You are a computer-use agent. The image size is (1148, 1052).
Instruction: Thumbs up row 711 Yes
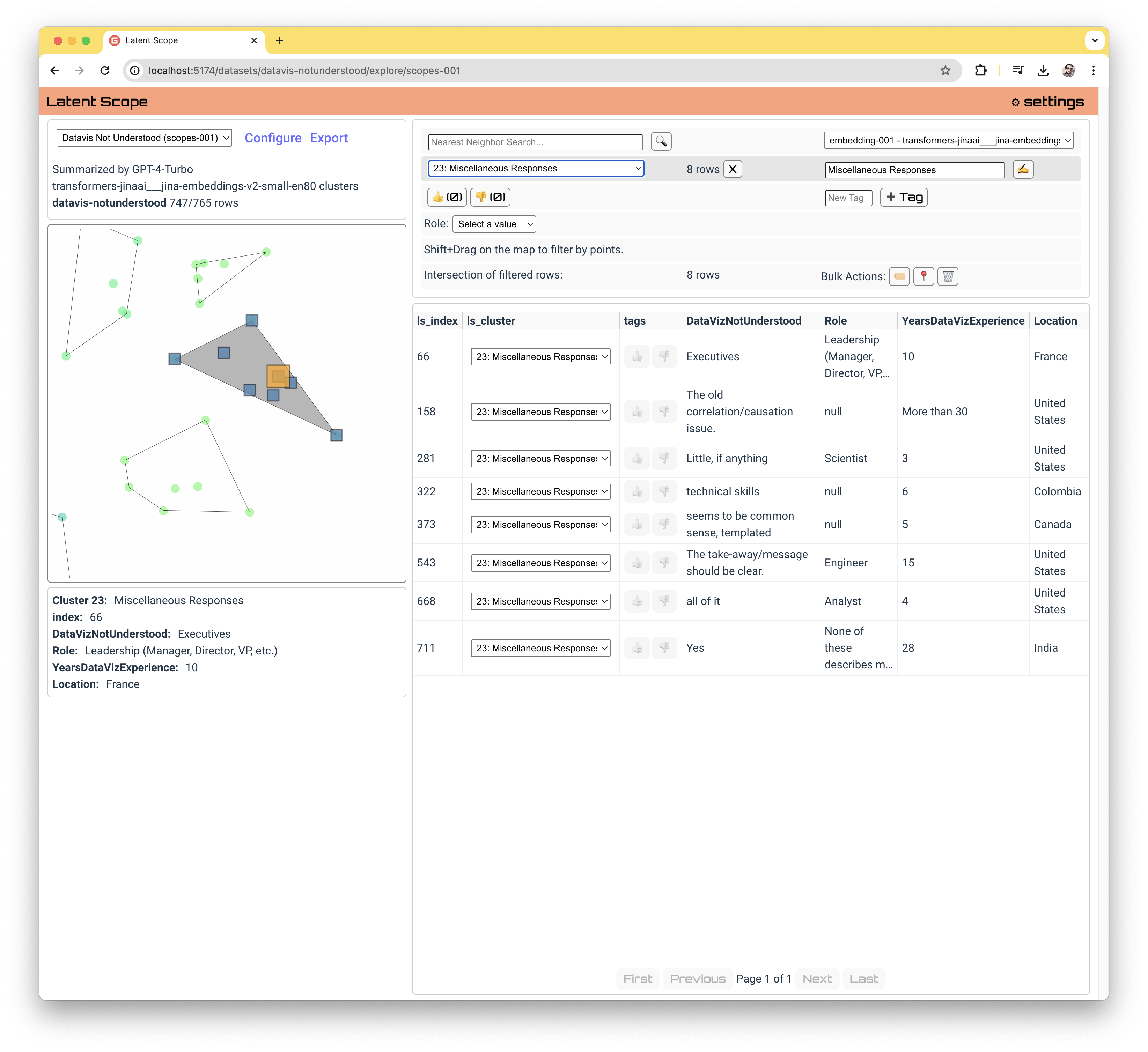tap(636, 648)
